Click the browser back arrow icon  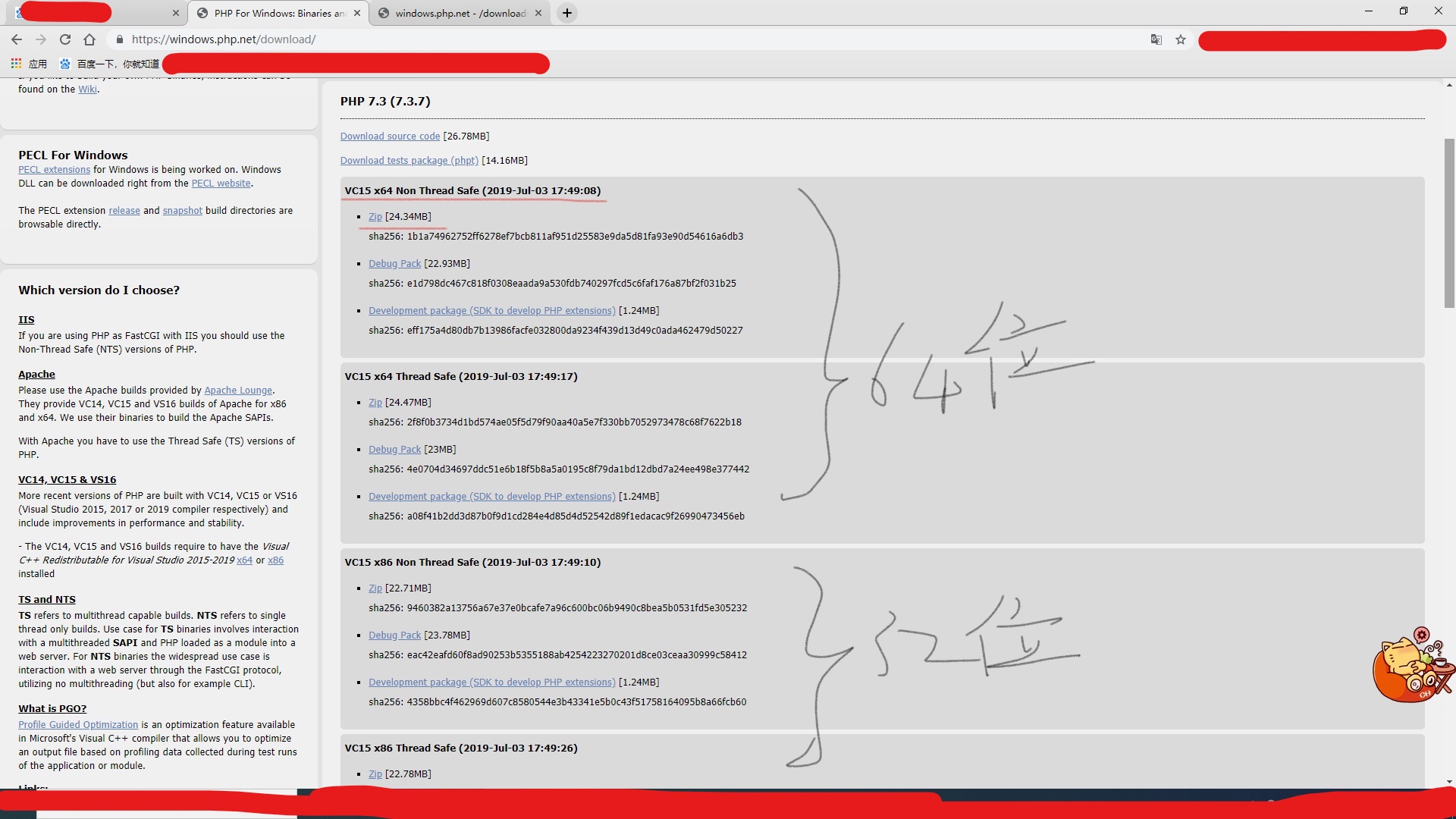coord(17,39)
